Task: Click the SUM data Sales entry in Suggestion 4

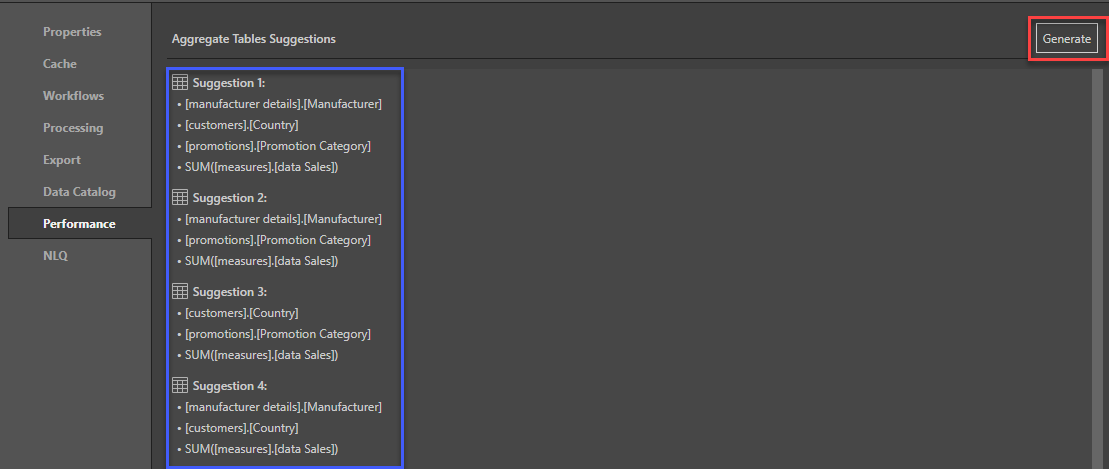Action: (x=261, y=449)
